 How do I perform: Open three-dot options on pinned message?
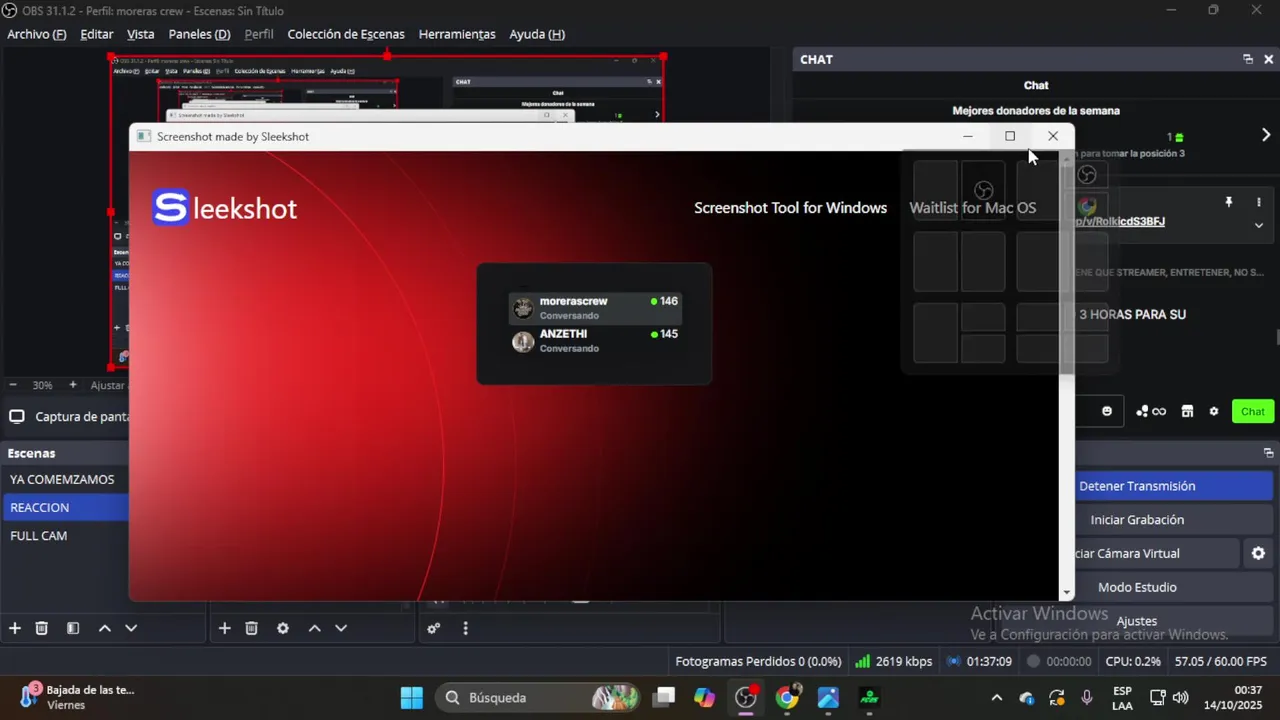click(1259, 202)
